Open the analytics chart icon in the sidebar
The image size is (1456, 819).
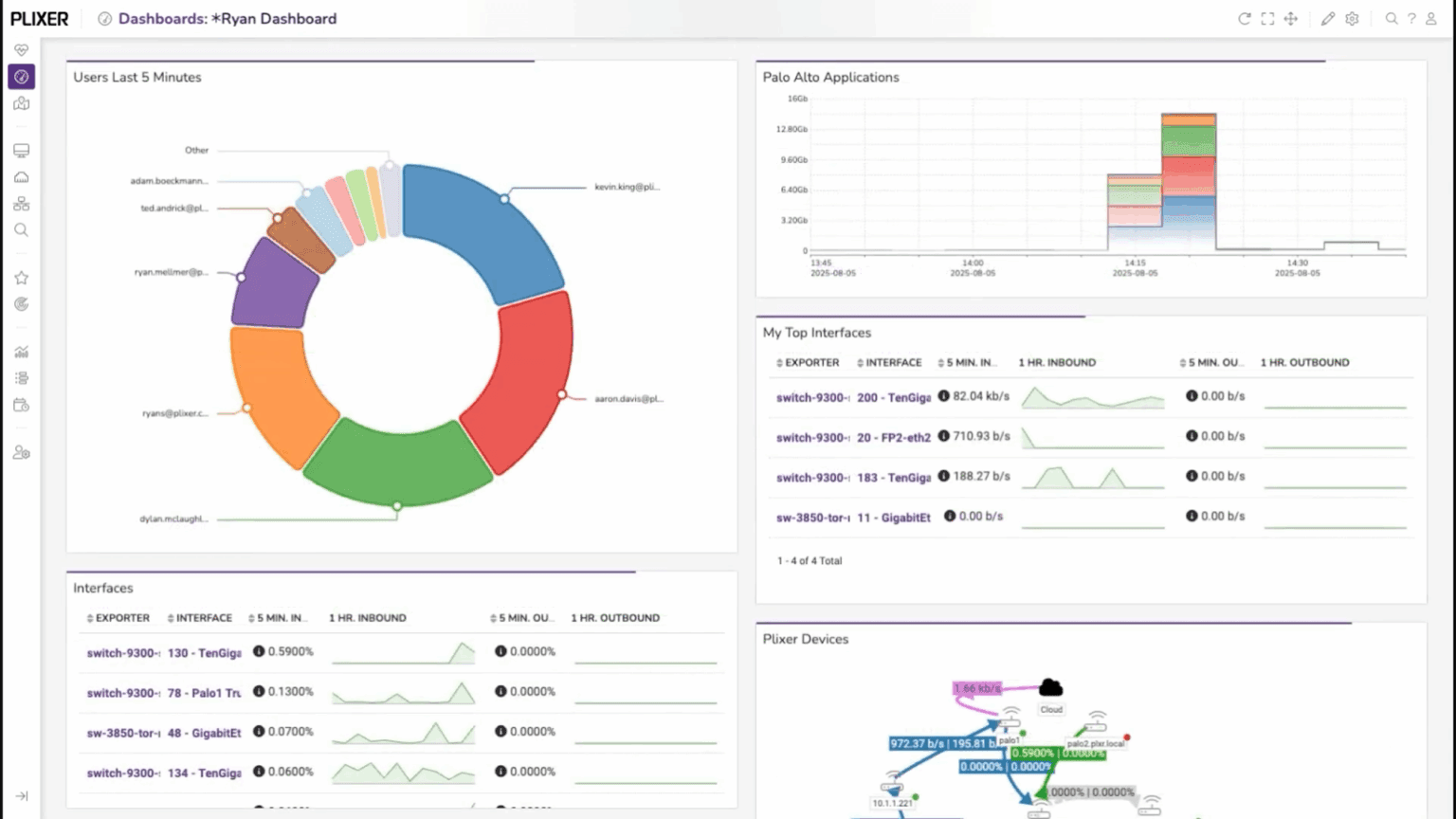tap(21, 352)
